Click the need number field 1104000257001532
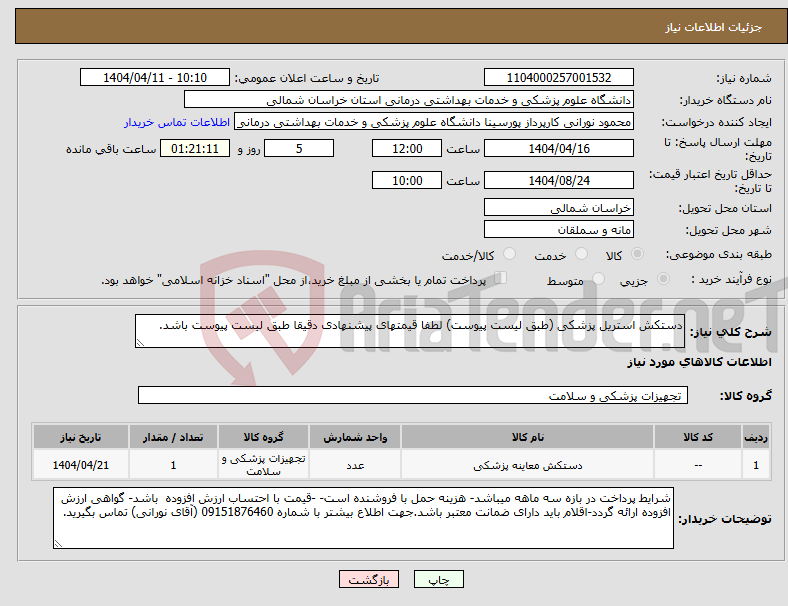 pyautogui.click(x=558, y=78)
